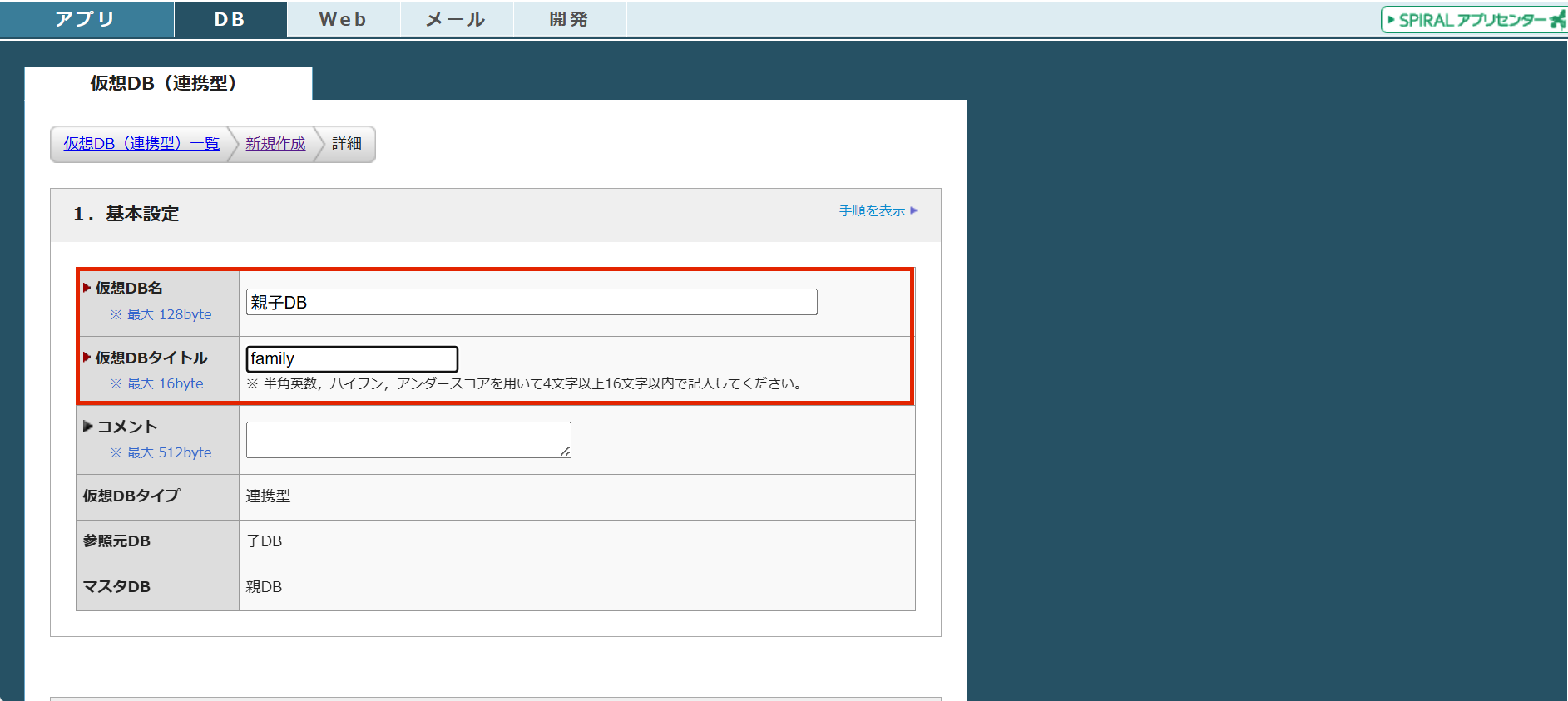The image size is (1568, 701).
Task: Click the マスタDB label
Action: (116, 587)
